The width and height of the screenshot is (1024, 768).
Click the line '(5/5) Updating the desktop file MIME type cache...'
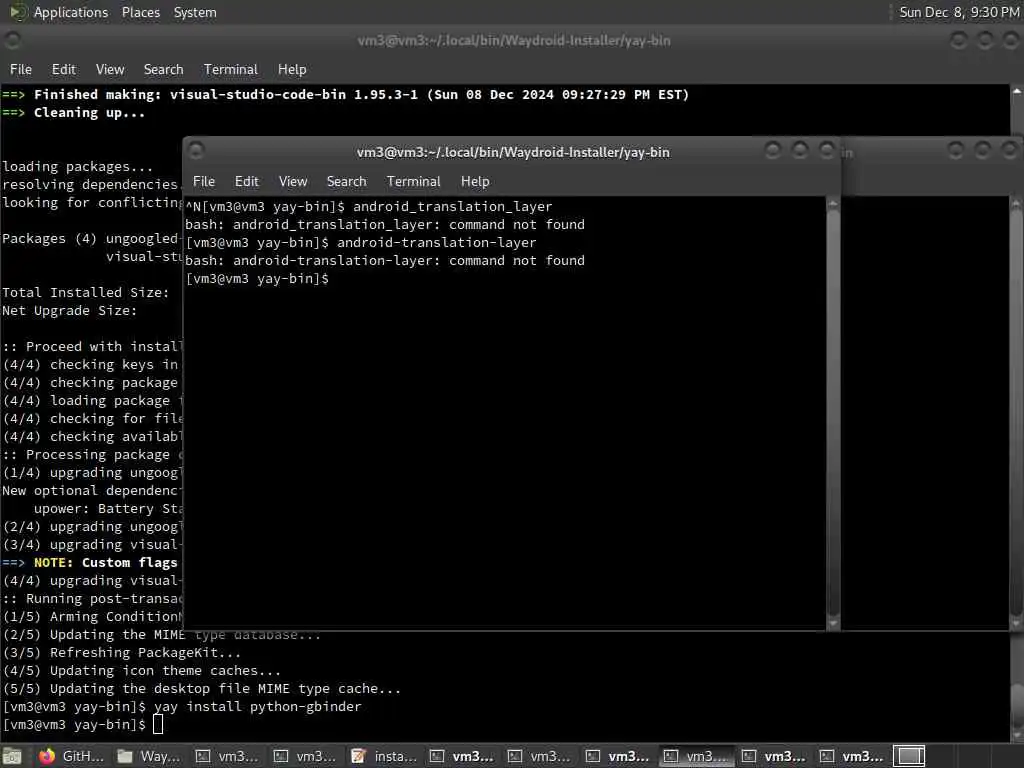point(202,689)
